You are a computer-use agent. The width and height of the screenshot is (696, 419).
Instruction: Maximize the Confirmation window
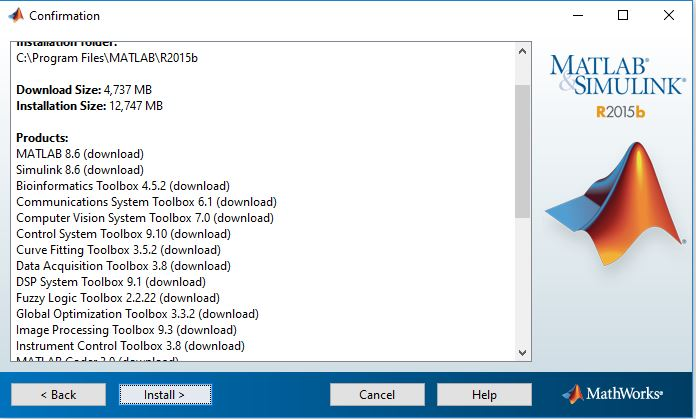coord(623,16)
